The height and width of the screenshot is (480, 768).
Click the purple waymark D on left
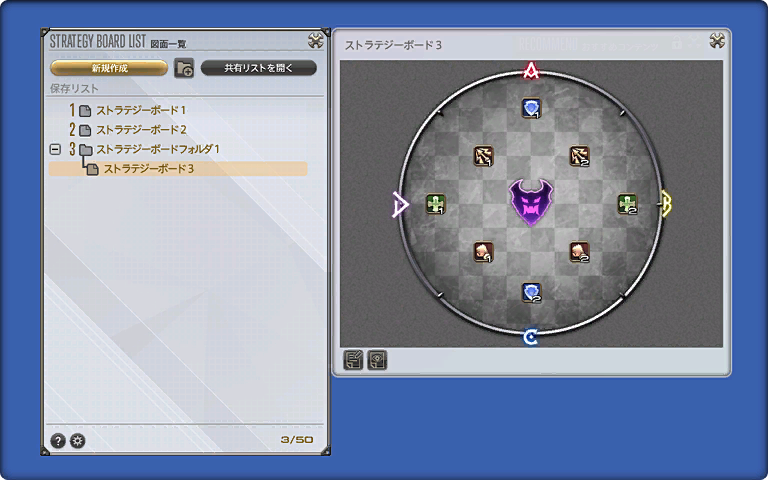400,205
